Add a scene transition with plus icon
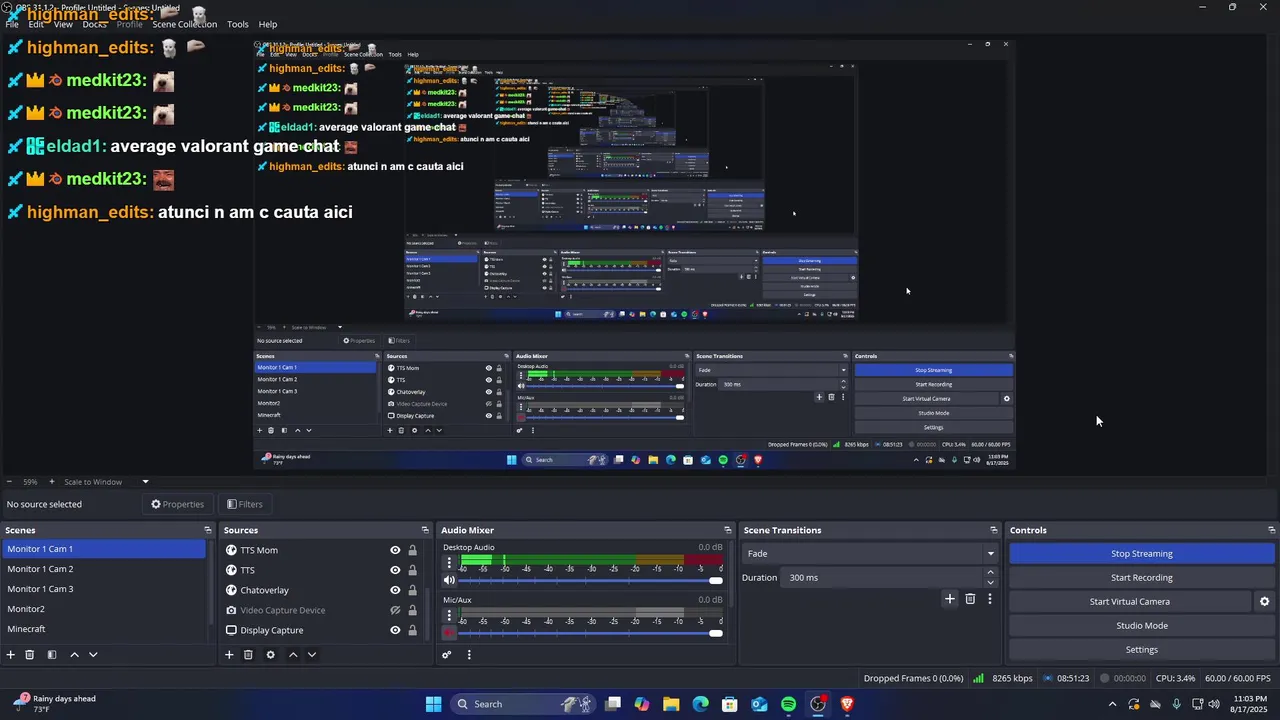Viewport: 1280px width, 720px height. click(950, 599)
